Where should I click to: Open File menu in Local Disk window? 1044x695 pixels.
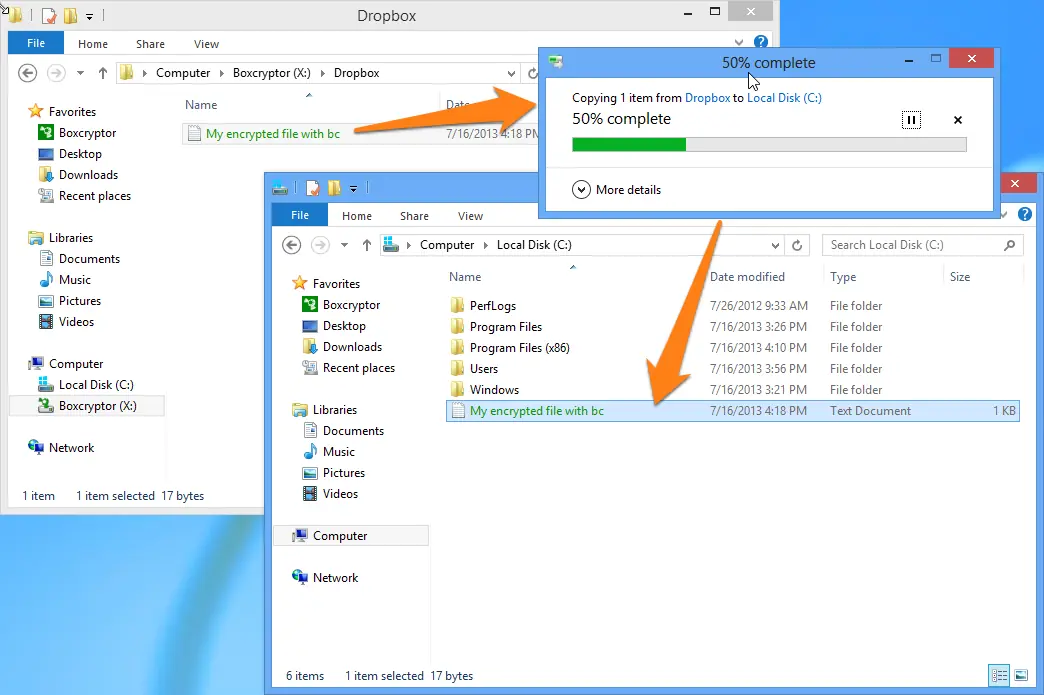tap(300, 215)
